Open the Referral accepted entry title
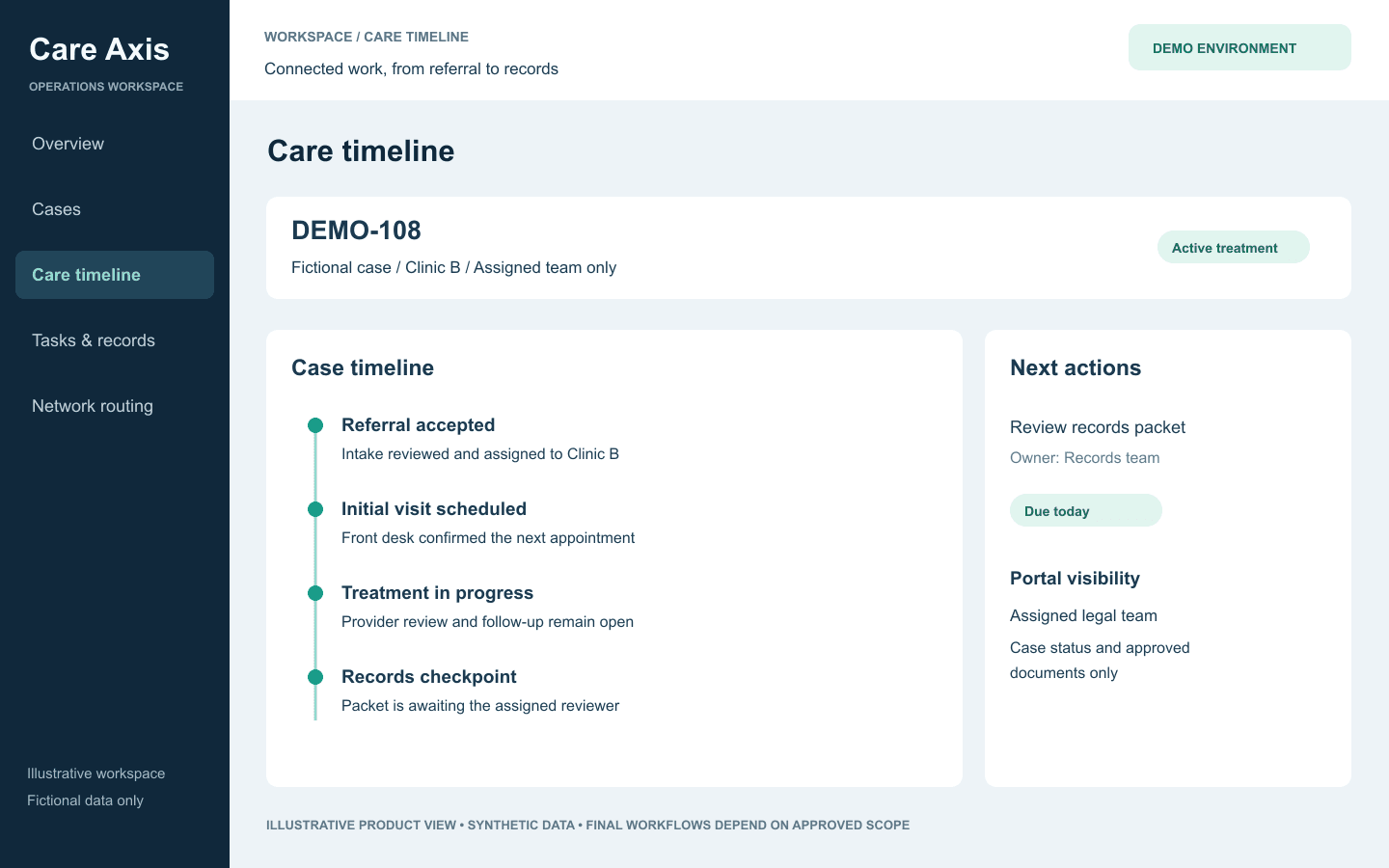The image size is (1389, 868). tap(418, 425)
